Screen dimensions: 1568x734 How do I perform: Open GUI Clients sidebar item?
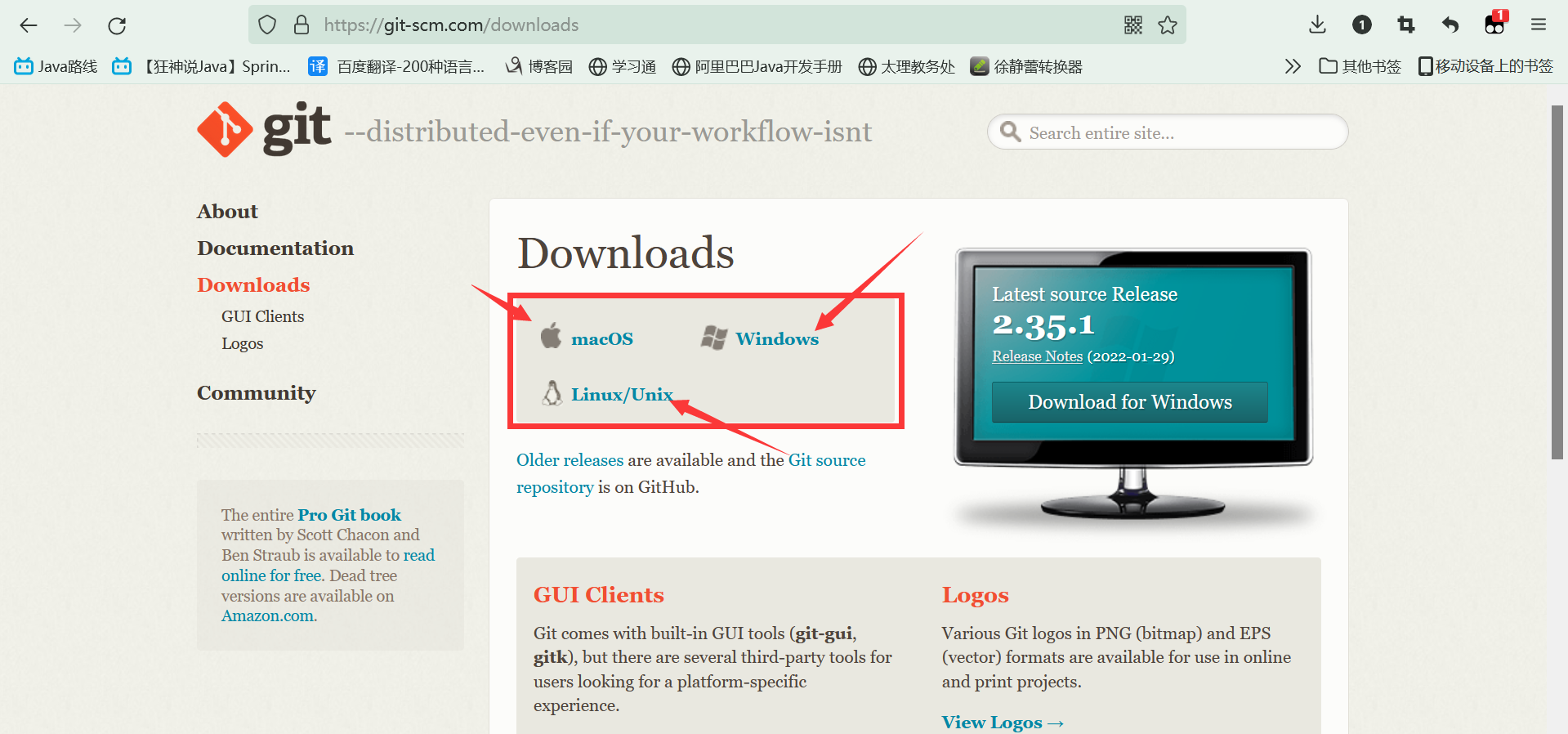coord(262,316)
